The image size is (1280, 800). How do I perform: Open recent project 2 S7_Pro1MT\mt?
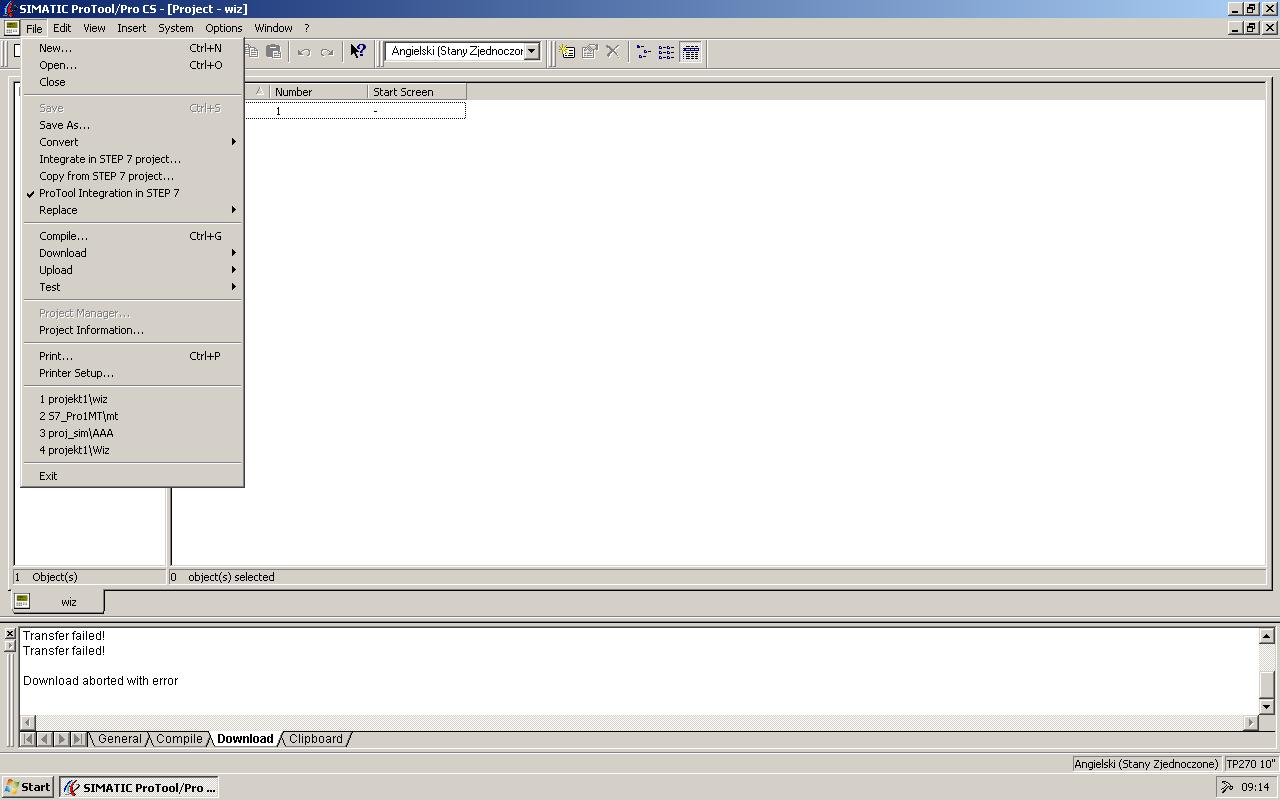(132, 416)
